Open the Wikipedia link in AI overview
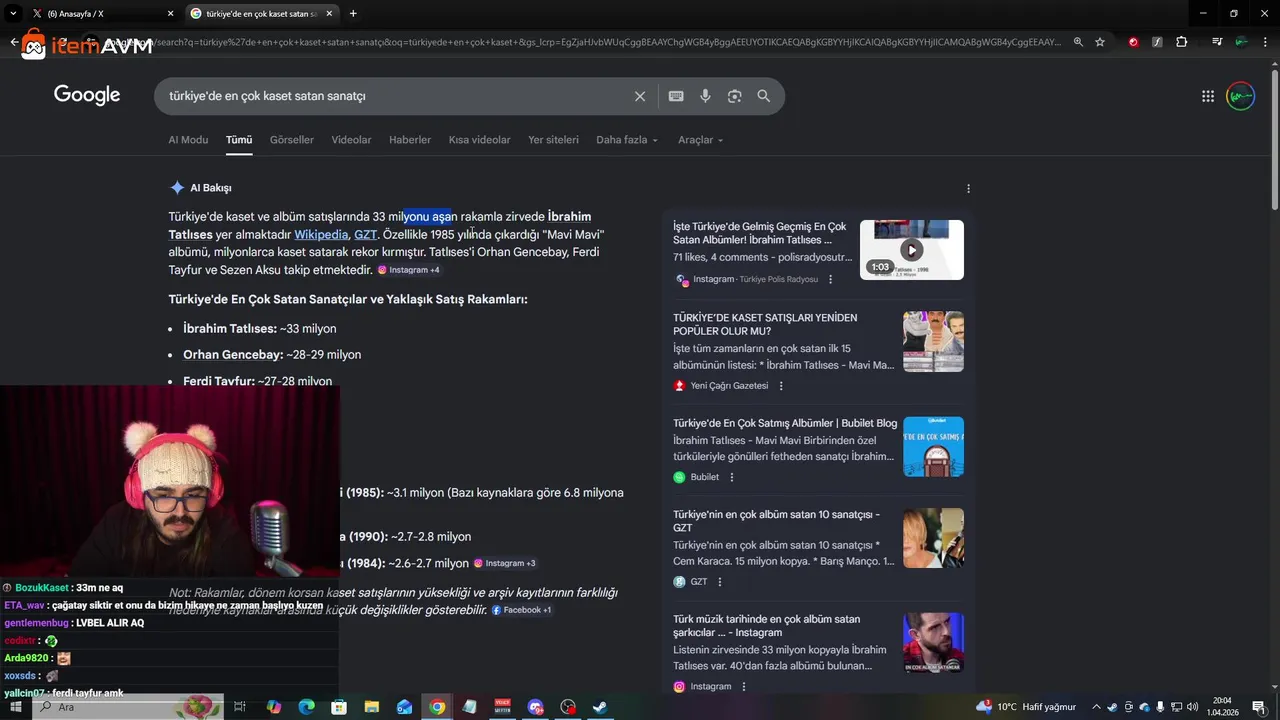Viewport: 1280px width, 720px height. pos(321,235)
